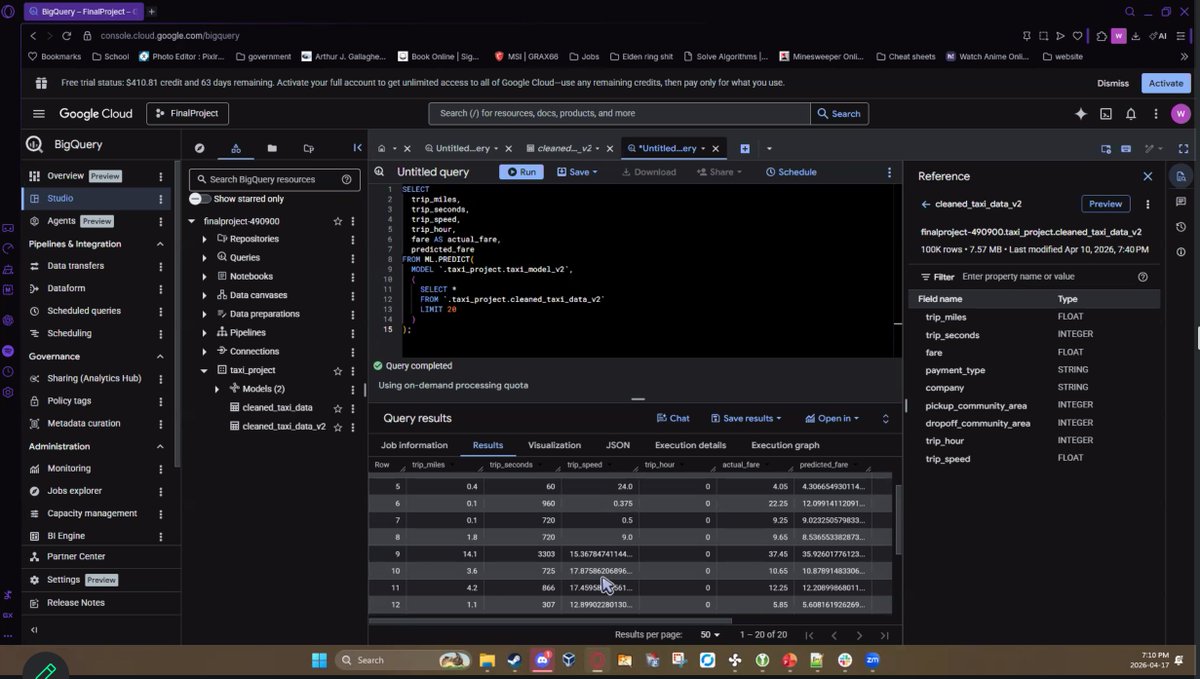Switch to Job information tab
This screenshot has width=1200, height=679.
click(414, 445)
